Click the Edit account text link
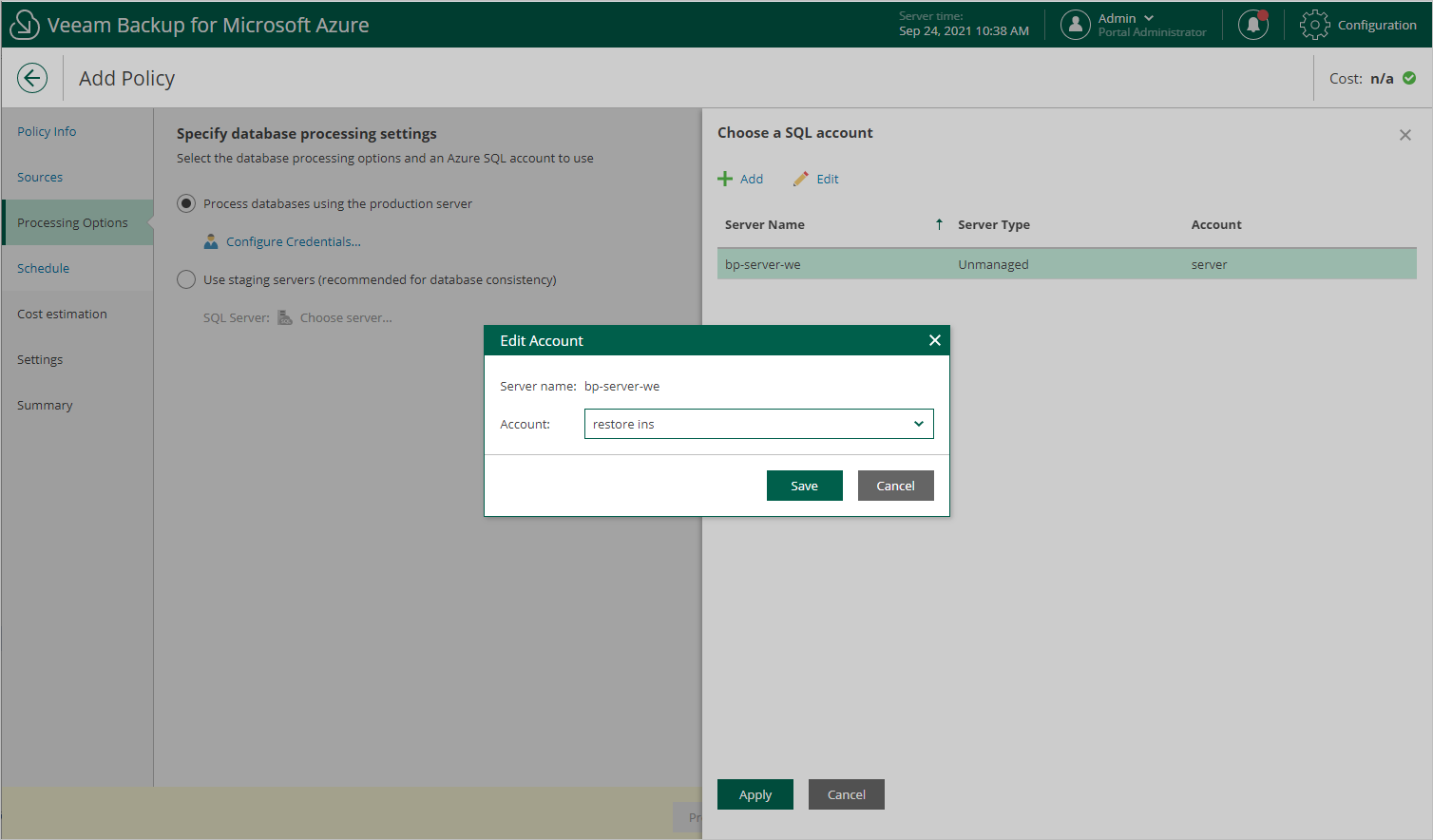 click(828, 179)
